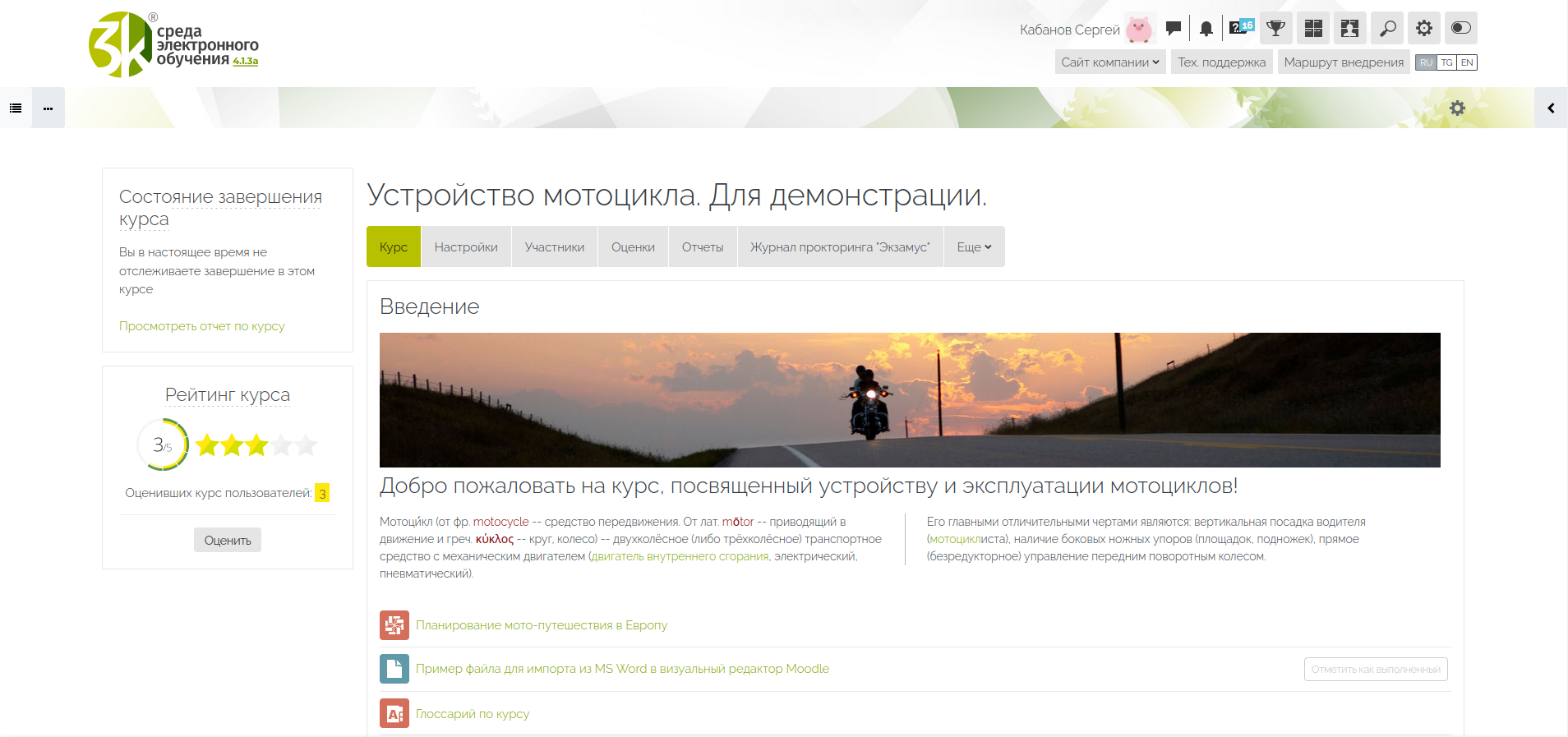Open Маршрут внедрения button
The image size is (1568, 737).
(1344, 62)
